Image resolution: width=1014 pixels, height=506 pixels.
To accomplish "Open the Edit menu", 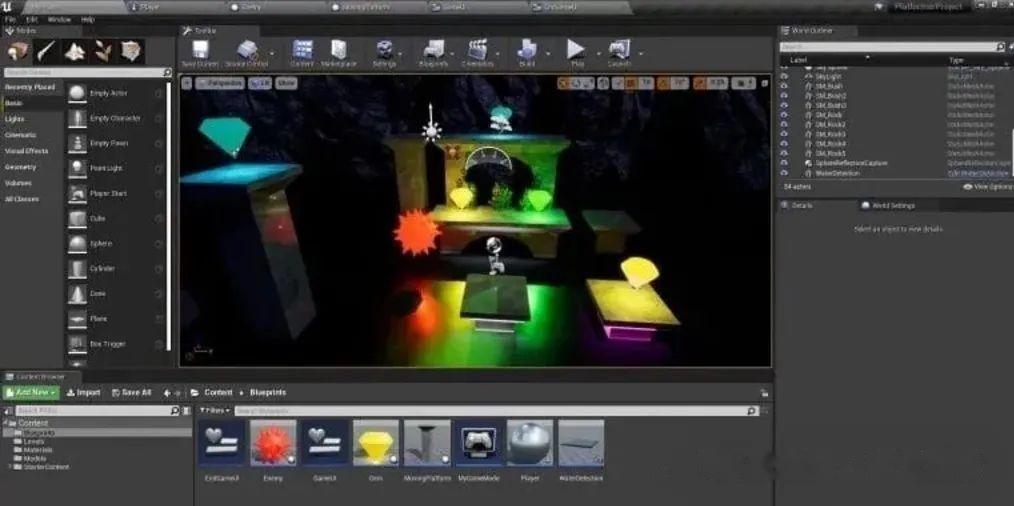I will (x=32, y=19).
